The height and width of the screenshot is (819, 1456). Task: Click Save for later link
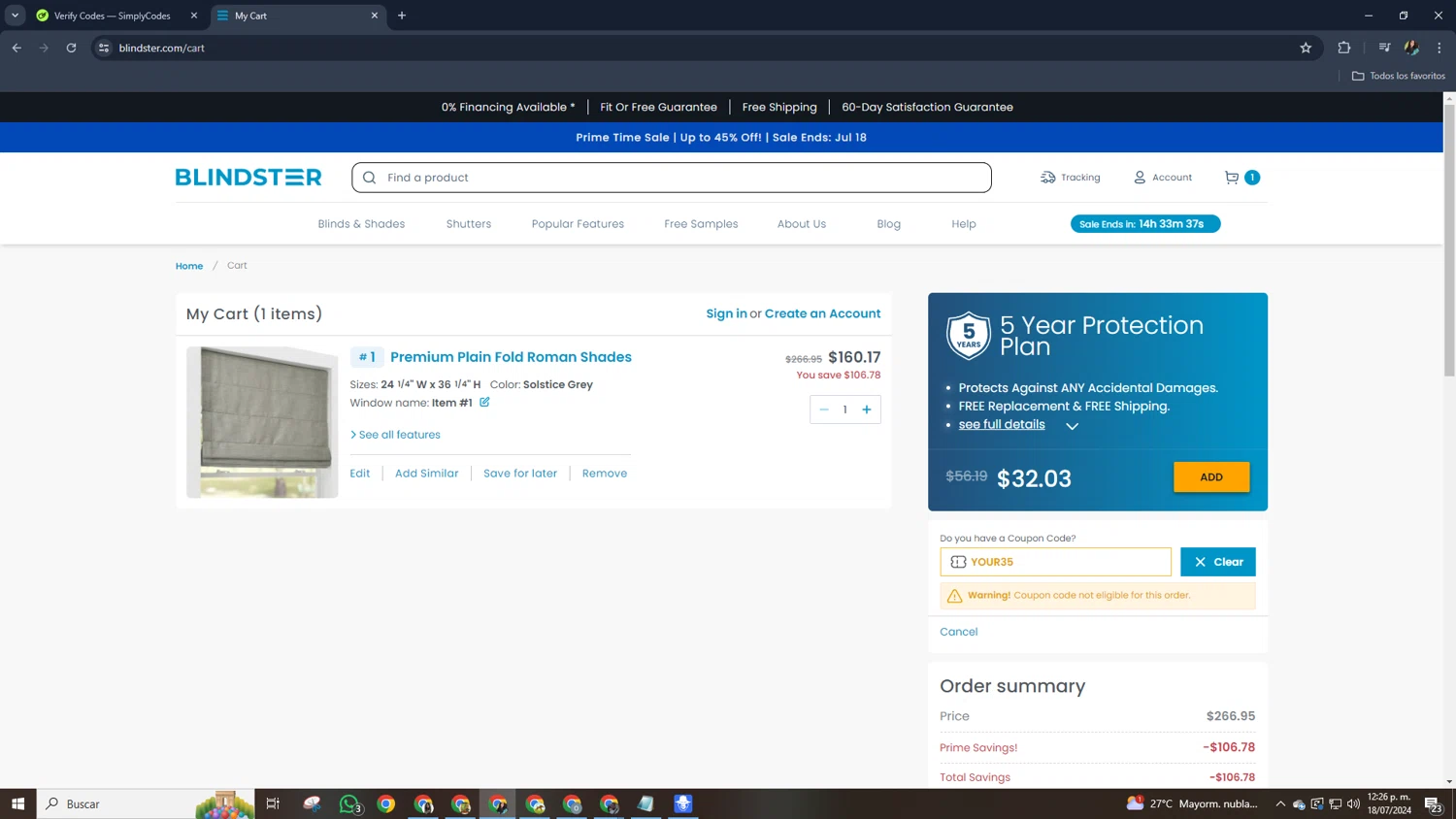point(520,474)
